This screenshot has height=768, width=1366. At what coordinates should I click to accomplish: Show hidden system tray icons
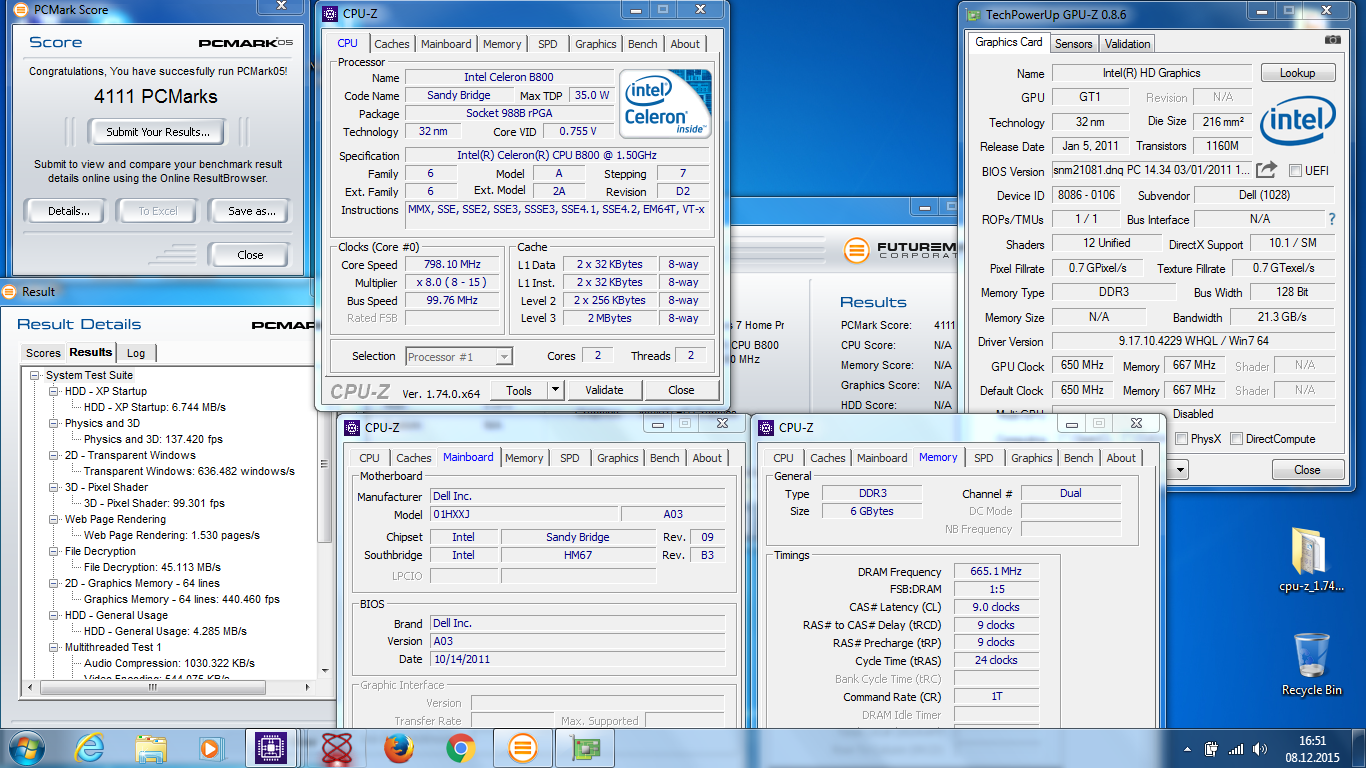(1188, 749)
